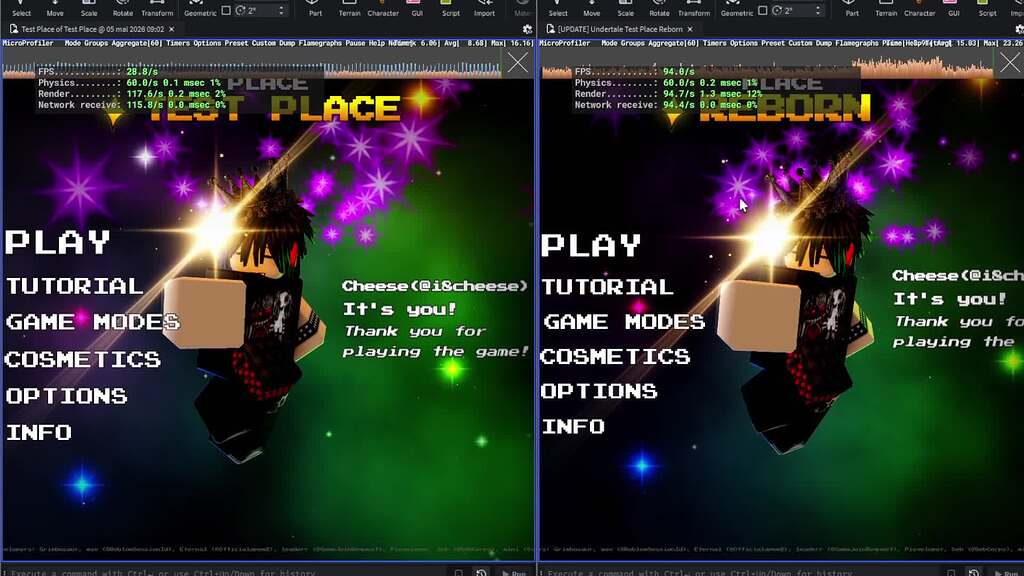
Task: Open Groups menu in left MicroProfiler
Action: point(96,43)
